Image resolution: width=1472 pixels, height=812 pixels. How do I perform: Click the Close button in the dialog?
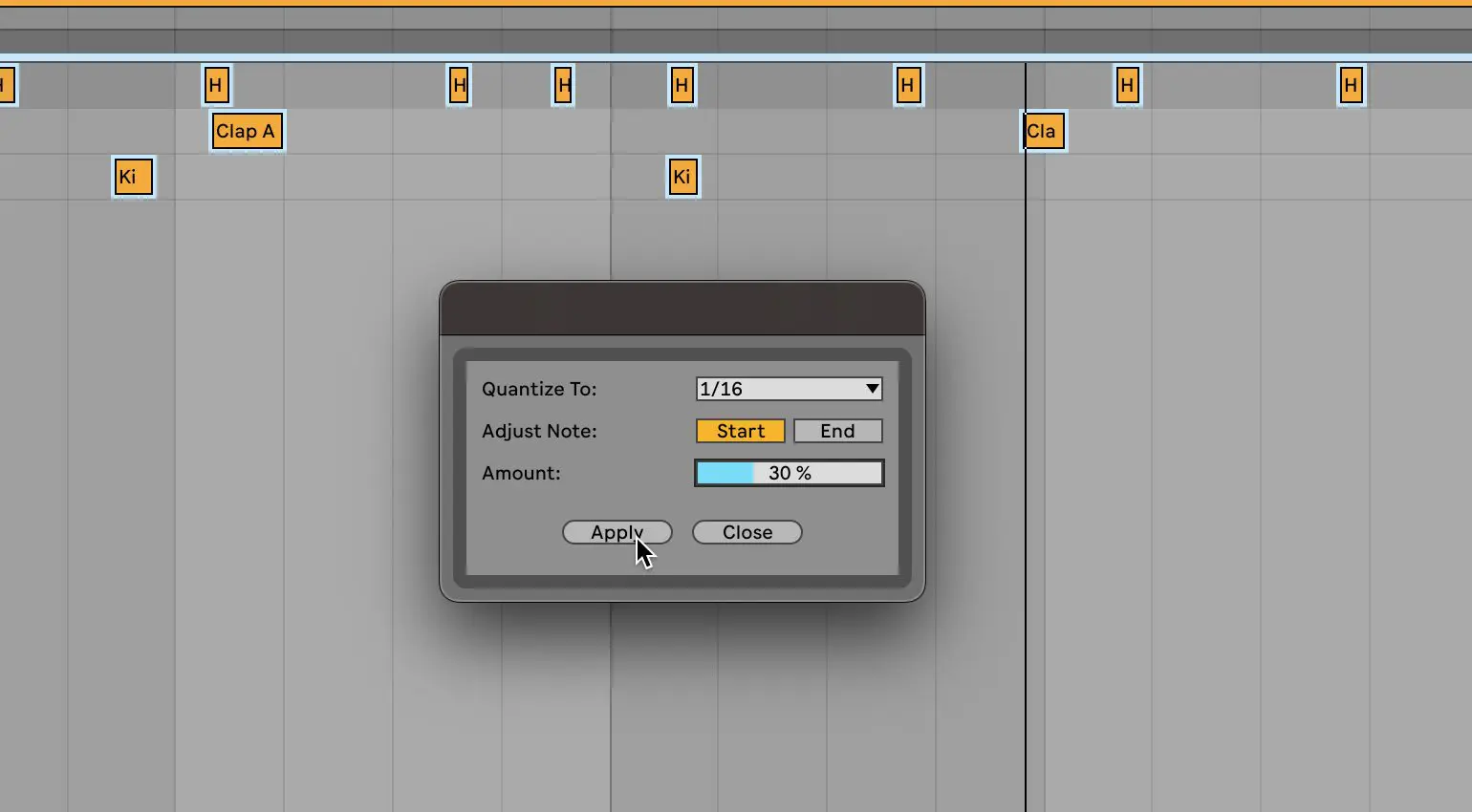coord(747,532)
